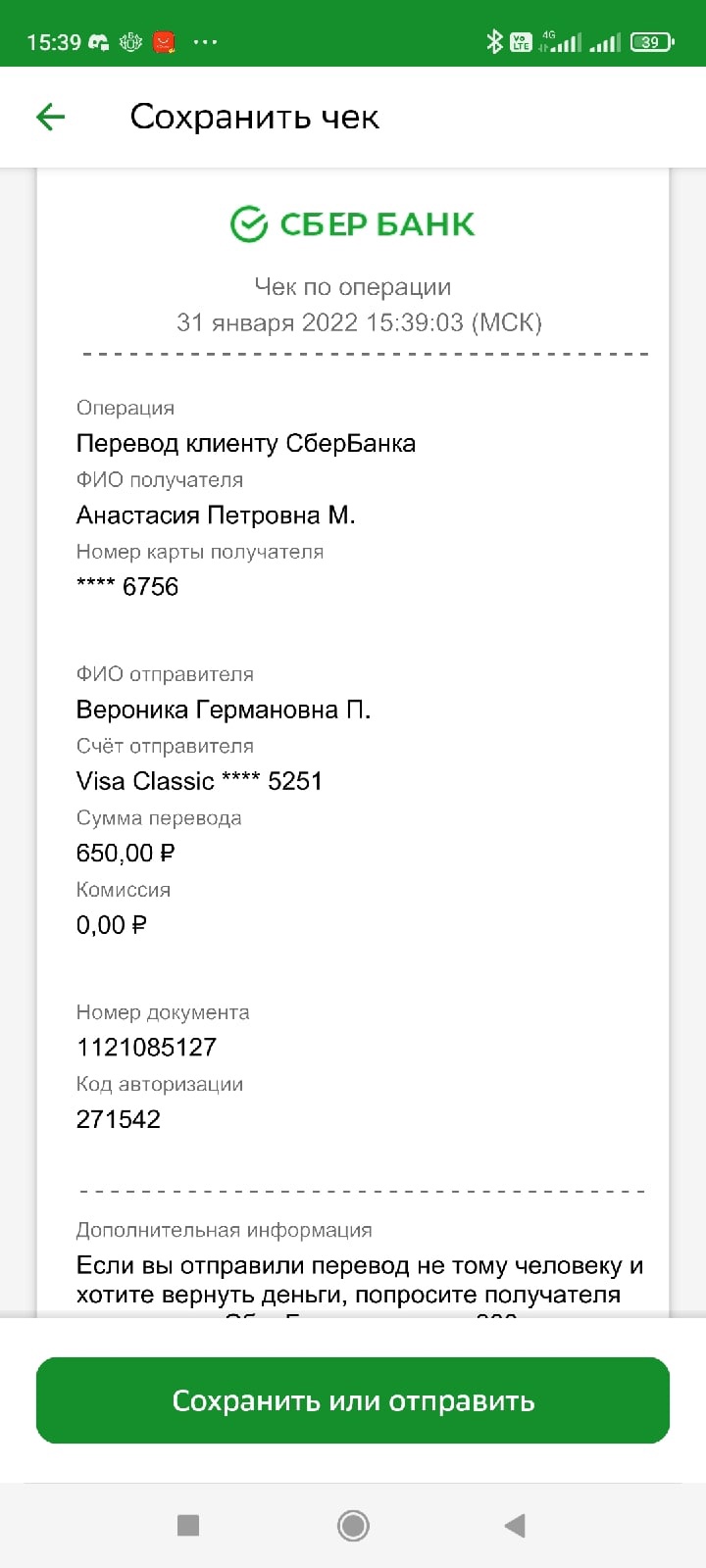Tap the transfer amount 650,00 ₽
This screenshot has width=706, height=1568.
click(x=126, y=853)
